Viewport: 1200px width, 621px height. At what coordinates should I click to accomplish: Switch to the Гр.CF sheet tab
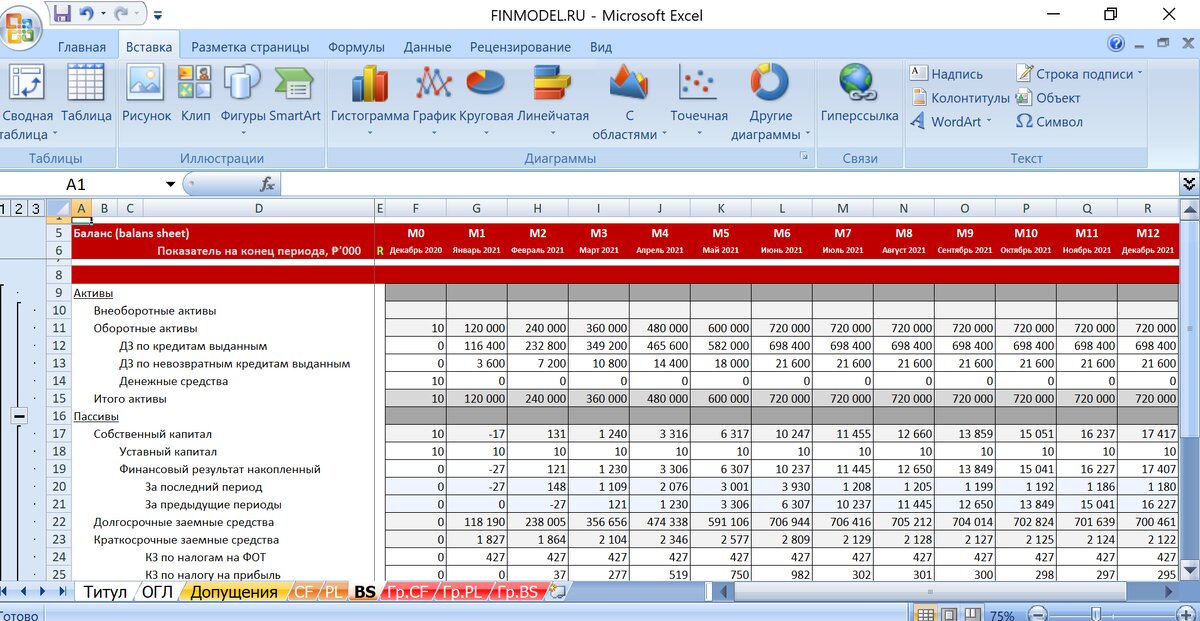[x=408, y=592]
